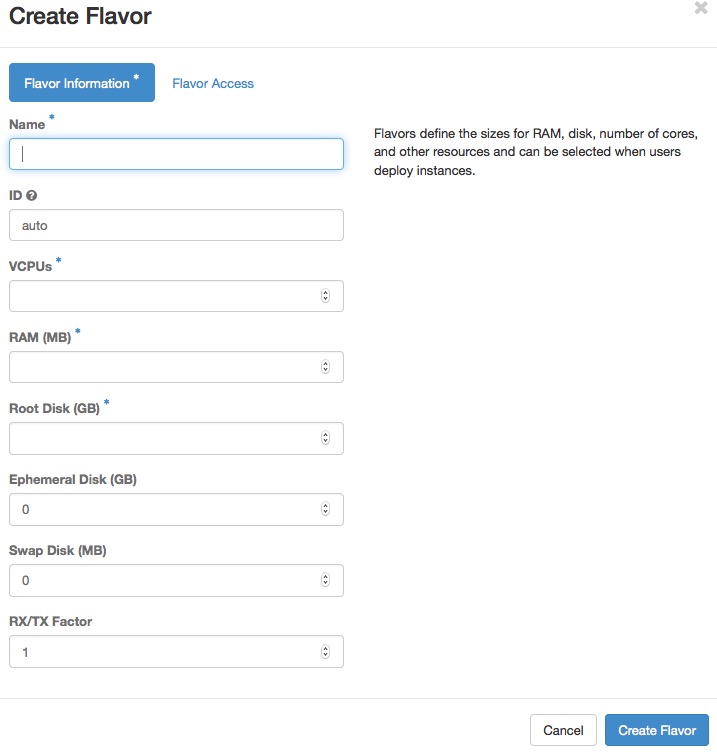Click the ID input field
Image resolution: width=717 pixels, height=753 pixels.
coord(176,225)
